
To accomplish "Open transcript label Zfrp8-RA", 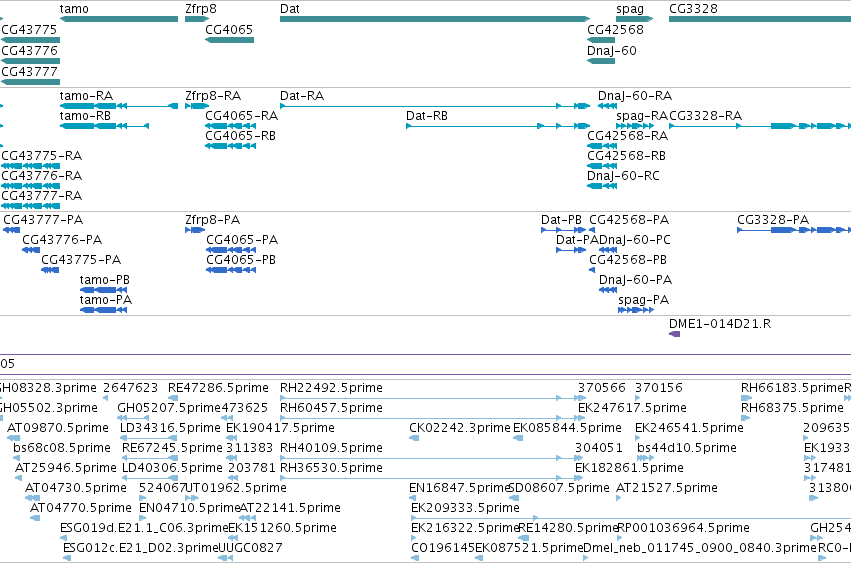I will tap(213, 96).
